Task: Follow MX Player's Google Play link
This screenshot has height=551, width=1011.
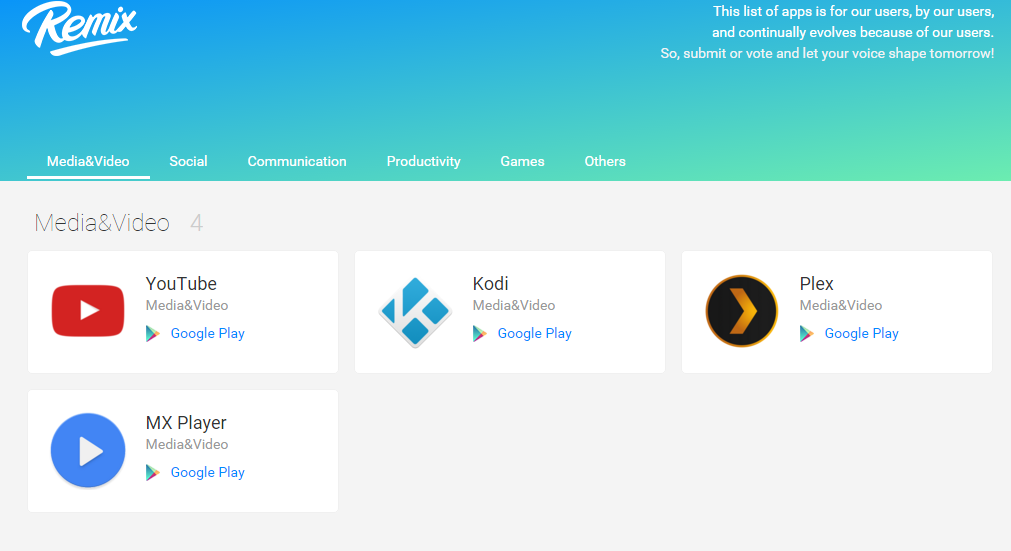Action: click(x=208, y=472)
